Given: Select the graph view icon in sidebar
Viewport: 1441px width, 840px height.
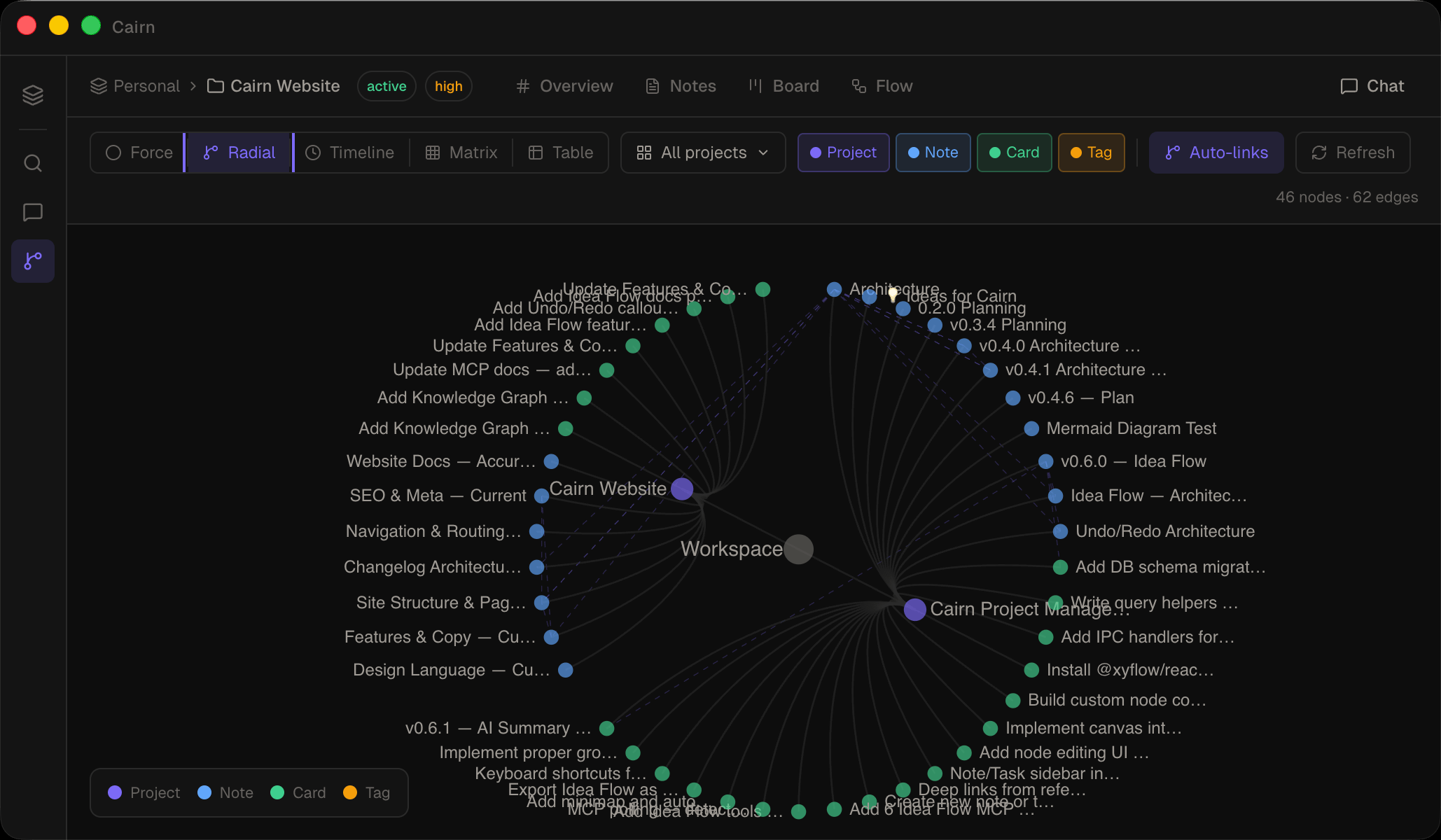Looking at the screenshot, I should [33, 261].
